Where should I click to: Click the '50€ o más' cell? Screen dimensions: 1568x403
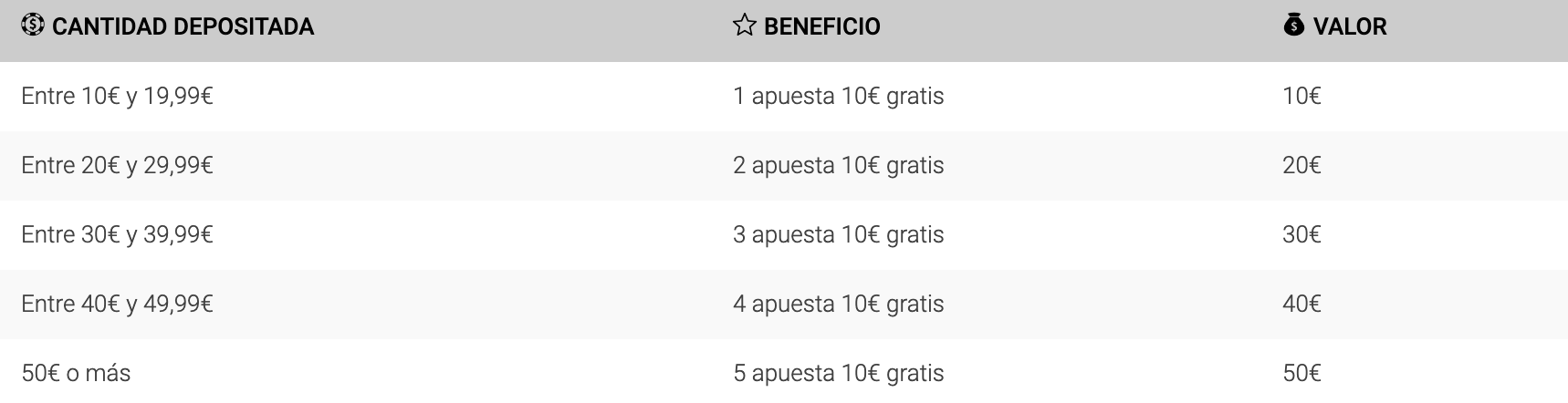coord(76,374)
